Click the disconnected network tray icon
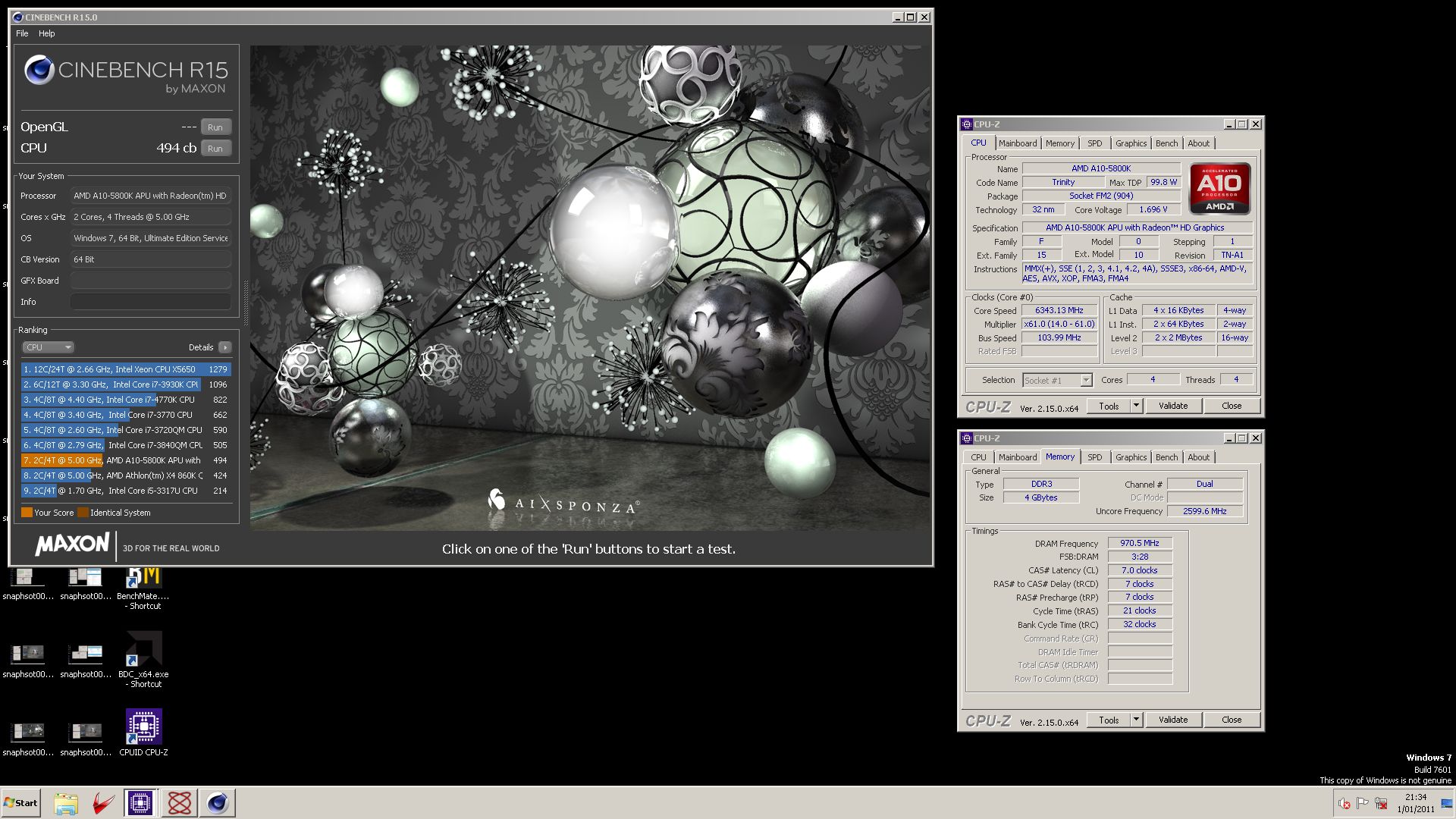The height and width of the screenshot is (819, 1456). pos(1381,804)
